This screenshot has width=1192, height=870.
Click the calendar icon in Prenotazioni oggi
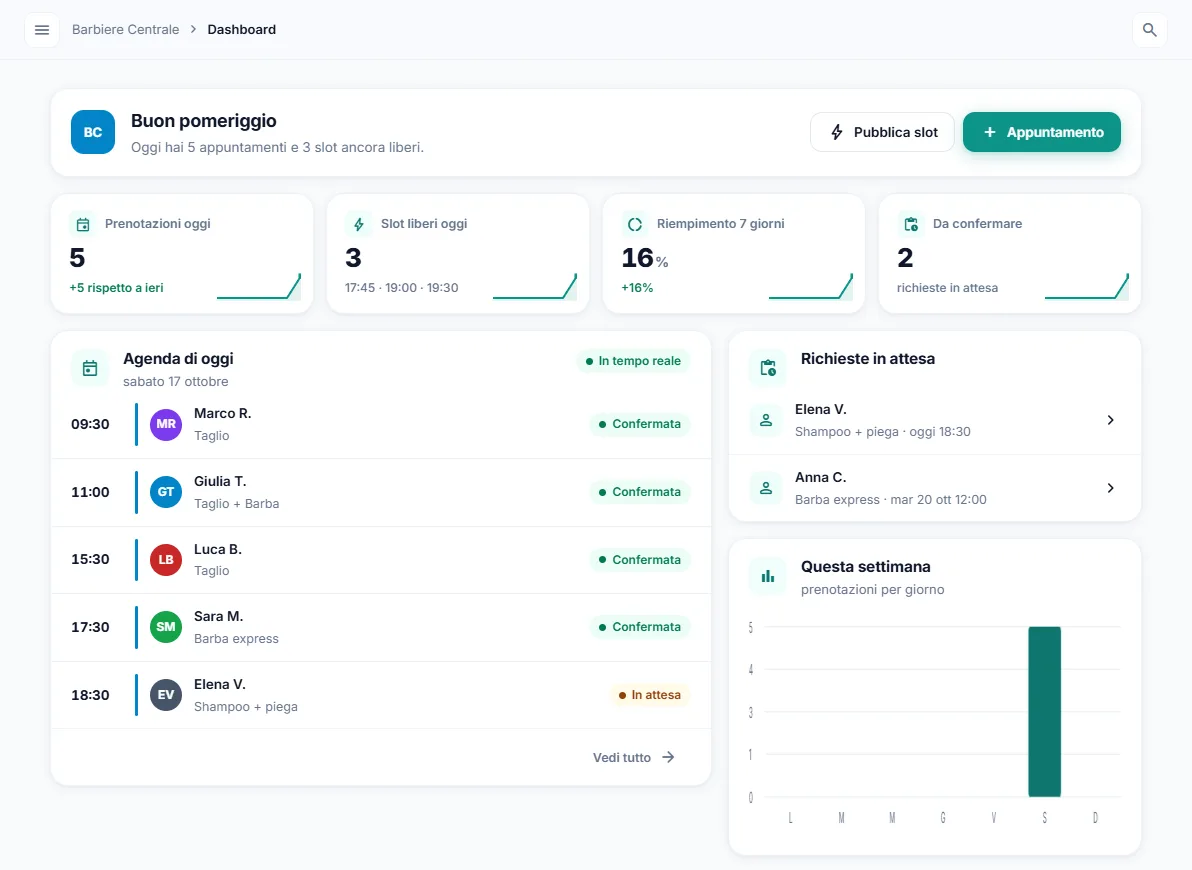83,224
